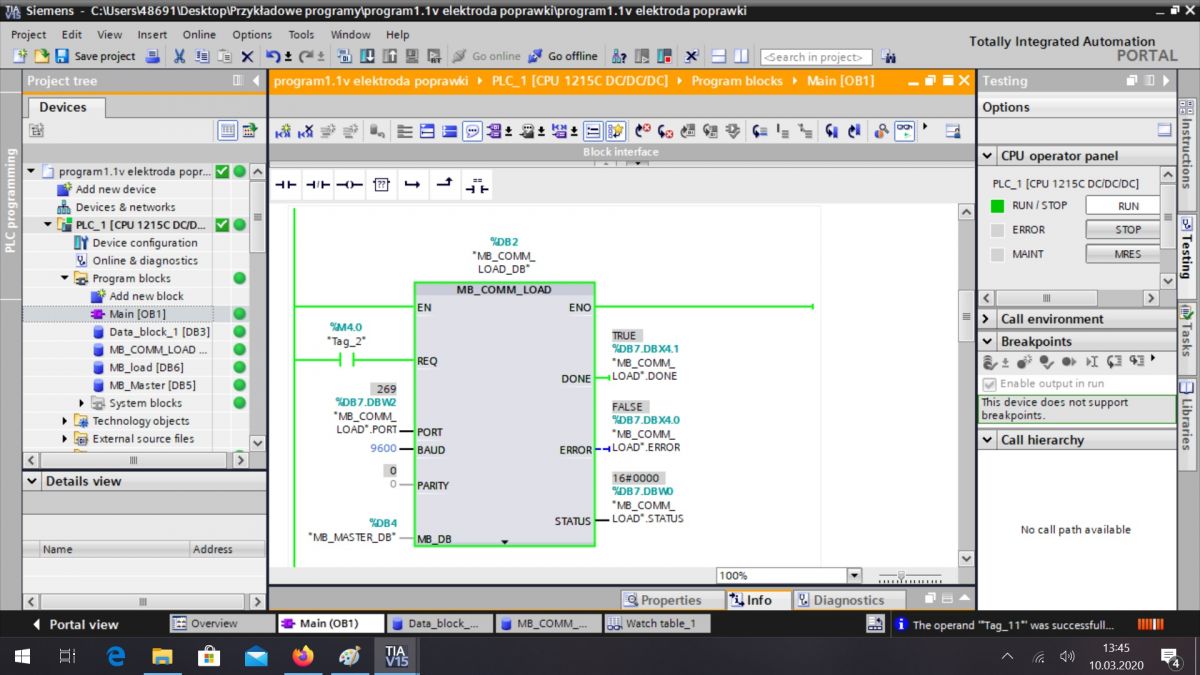Click the Delete network icon in the editor toolbar

coord(305,131)
